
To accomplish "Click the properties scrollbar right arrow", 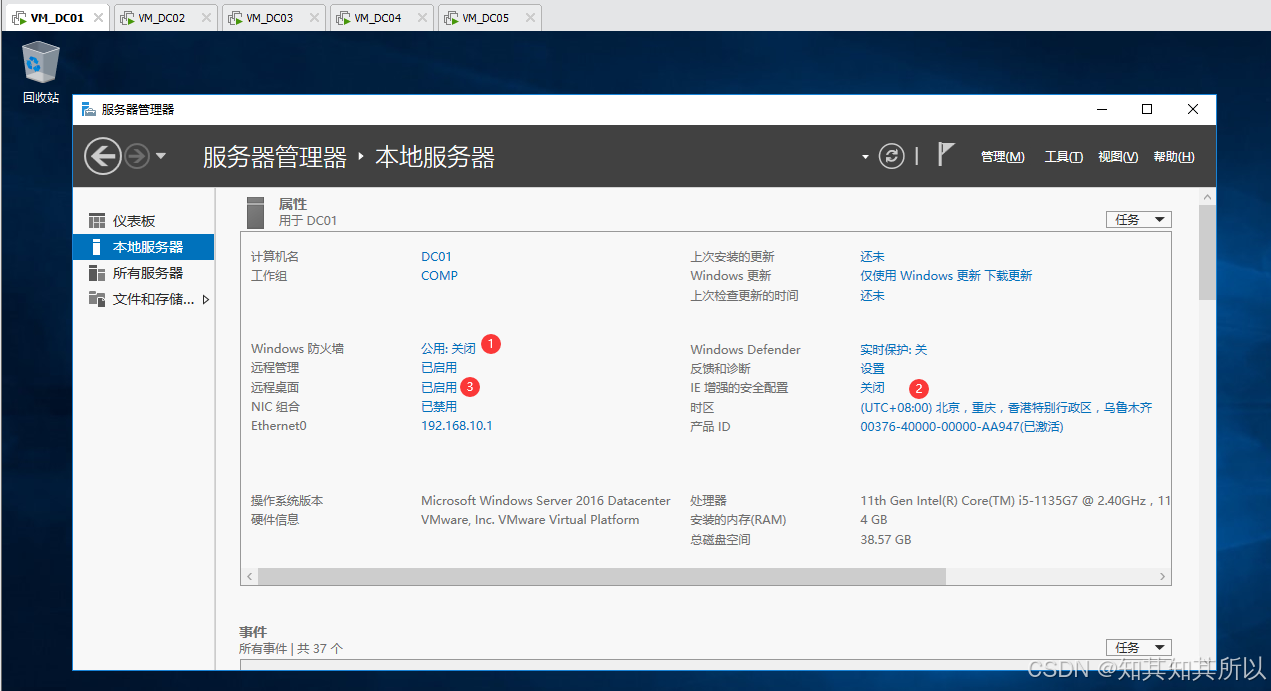I will (x=1162, y=577).
